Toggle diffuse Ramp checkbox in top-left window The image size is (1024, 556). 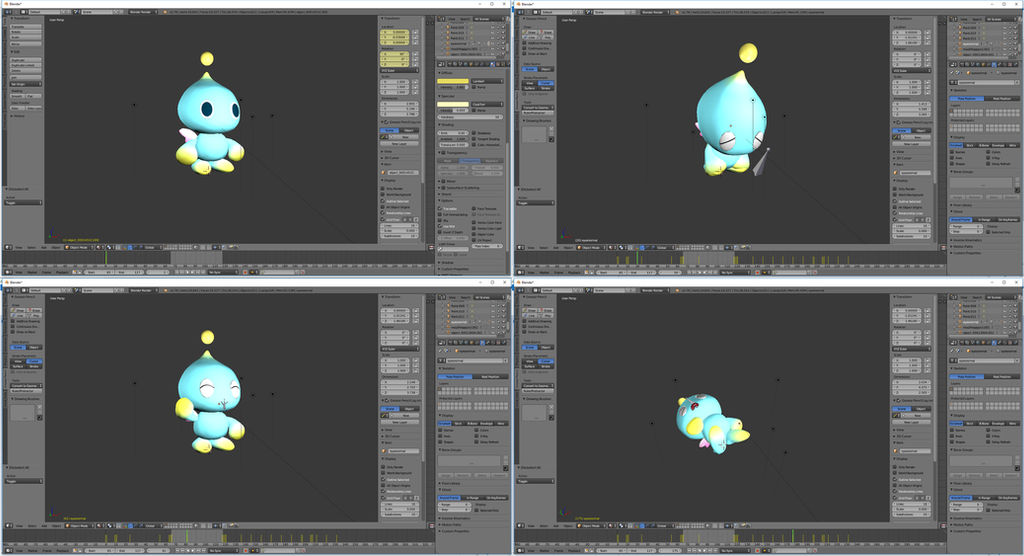tap(474, 87)
